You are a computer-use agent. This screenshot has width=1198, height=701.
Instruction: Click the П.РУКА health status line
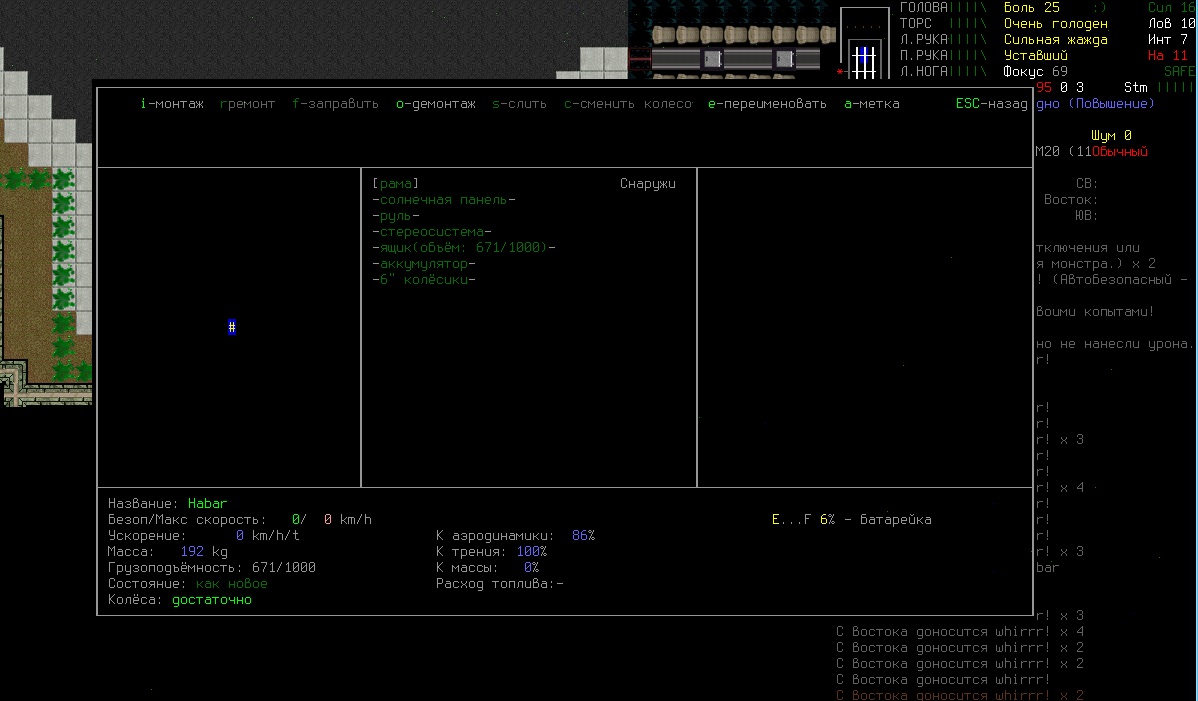click(944, 56)
